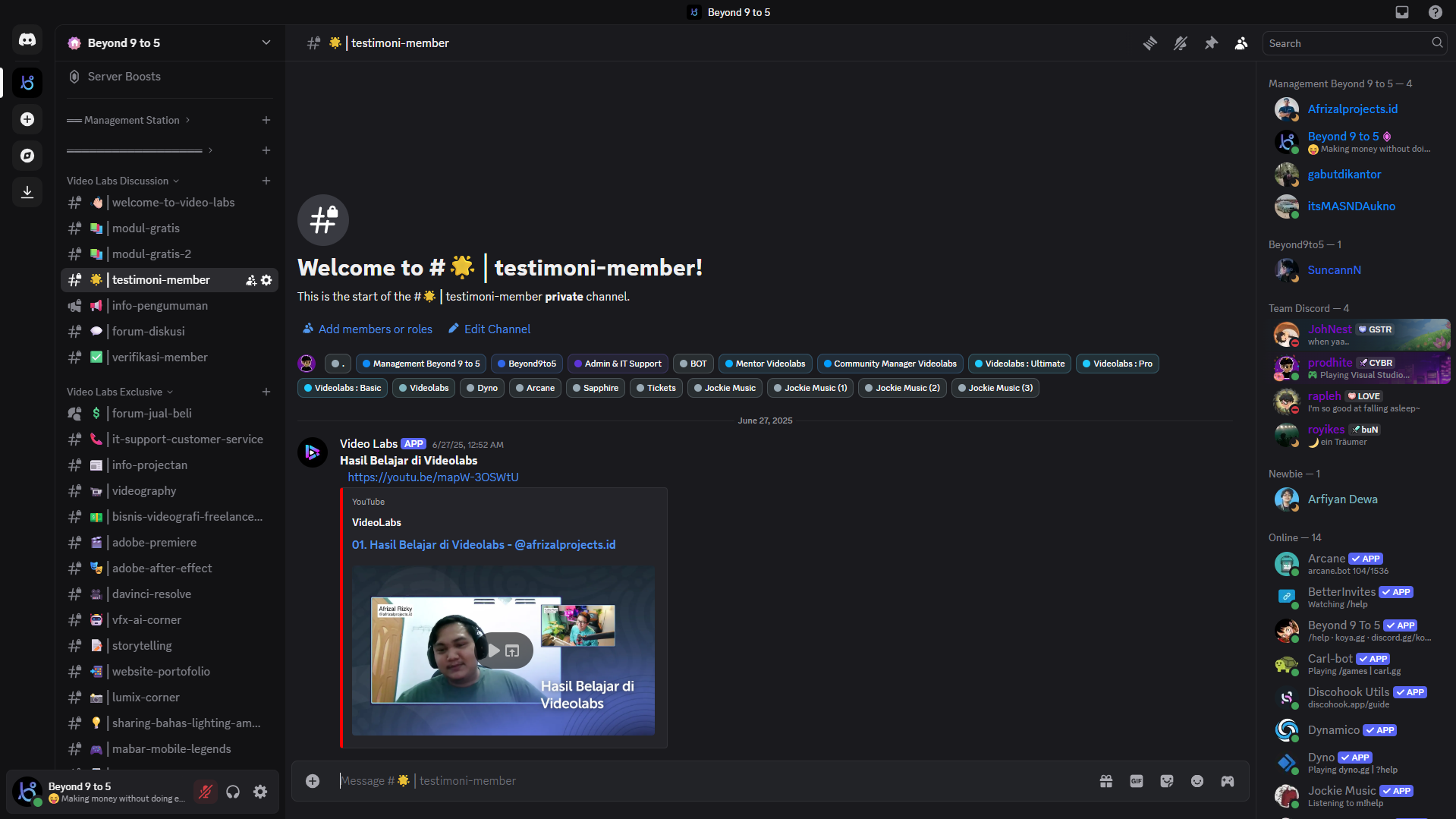Click the Videolabs : Ultimate role chip
Screen dimensions: 1456x819
click(1020, 364)
